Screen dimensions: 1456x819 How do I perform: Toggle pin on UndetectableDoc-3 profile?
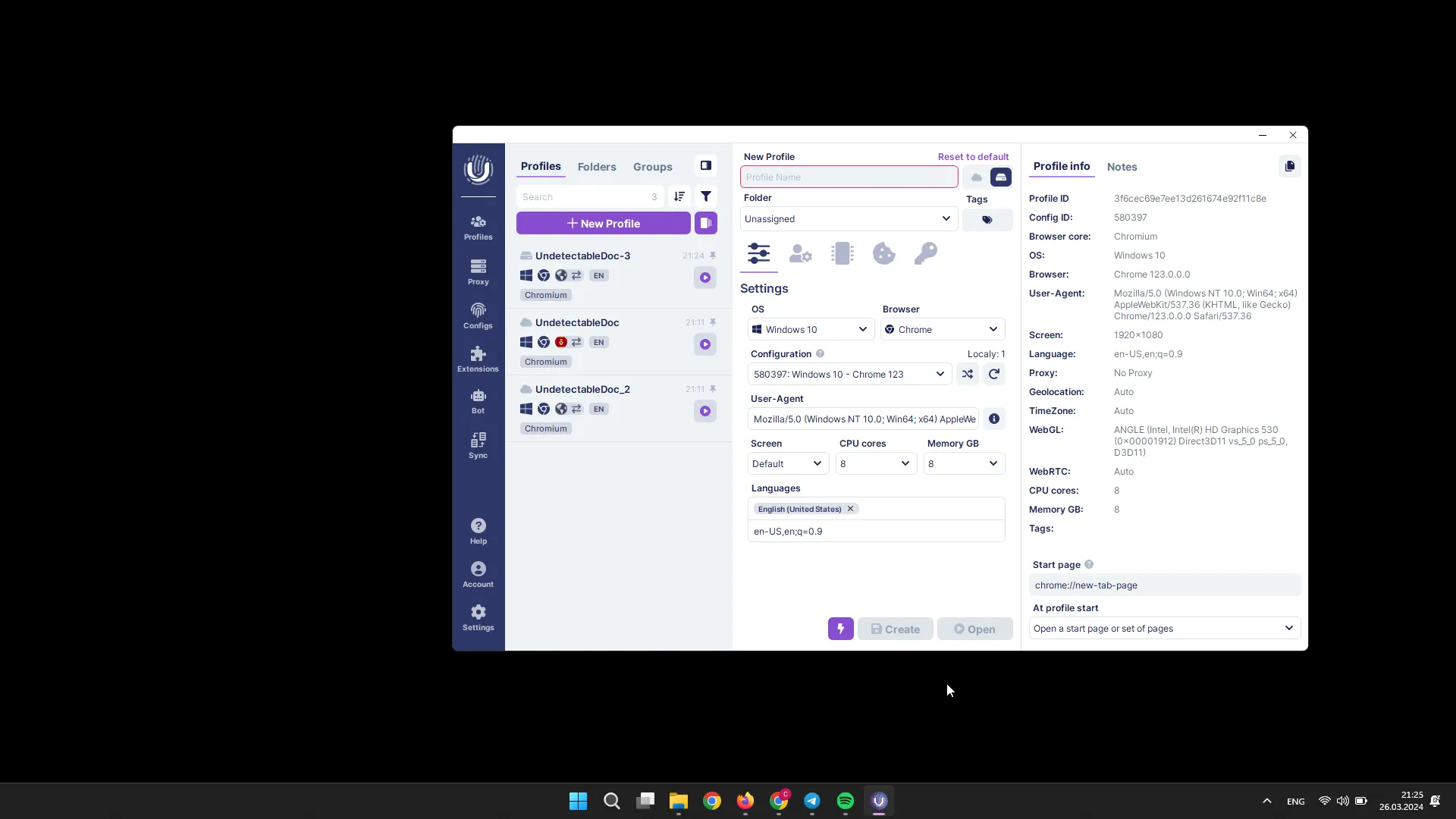pos(713,256)
